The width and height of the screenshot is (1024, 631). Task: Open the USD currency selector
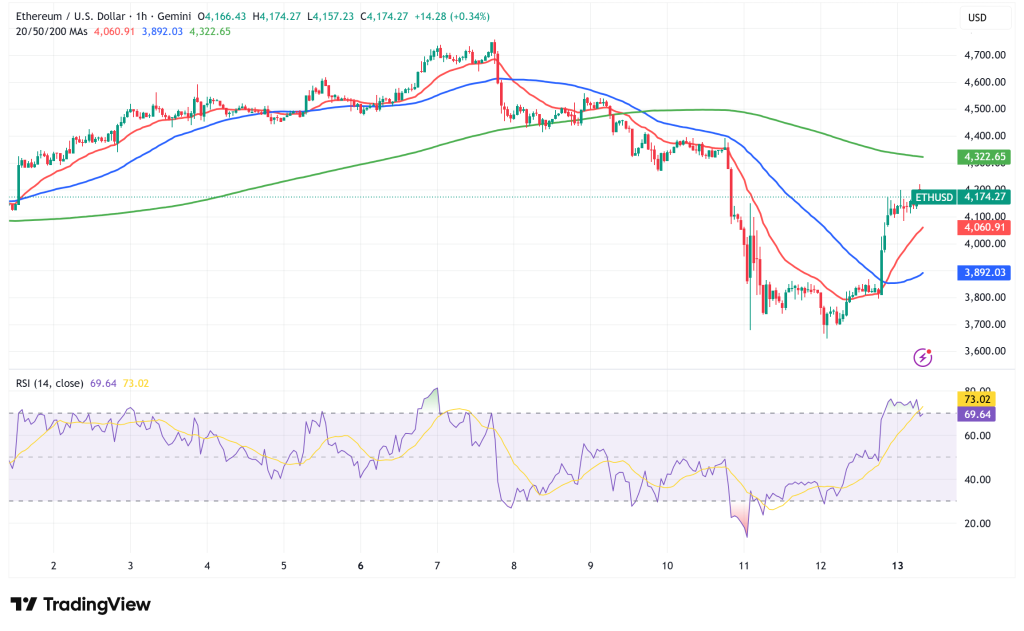[x=976, y=18]
